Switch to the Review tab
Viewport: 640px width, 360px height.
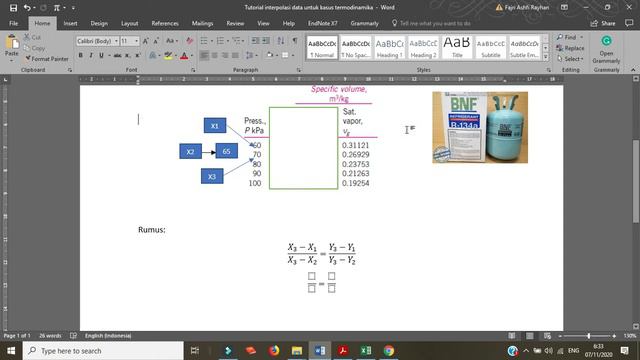(x=235, y=23)
